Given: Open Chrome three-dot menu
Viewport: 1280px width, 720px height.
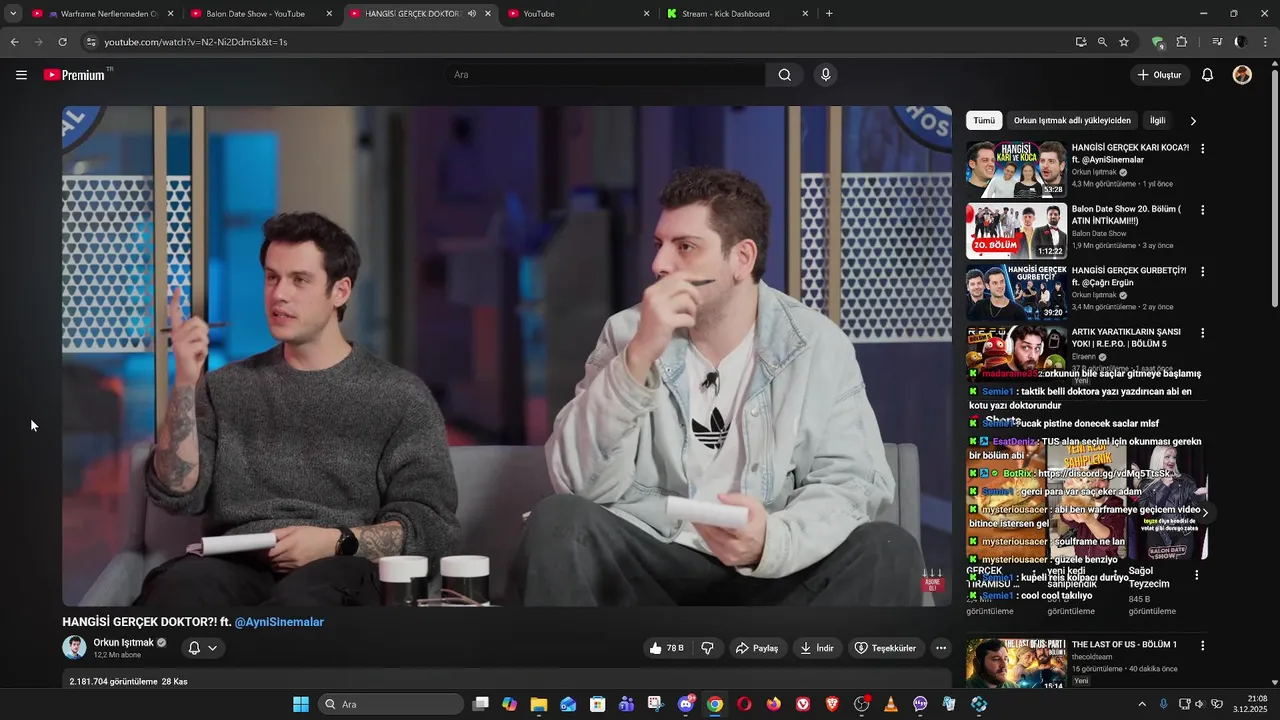Looking at the screenshot, I should (1266, 42).
